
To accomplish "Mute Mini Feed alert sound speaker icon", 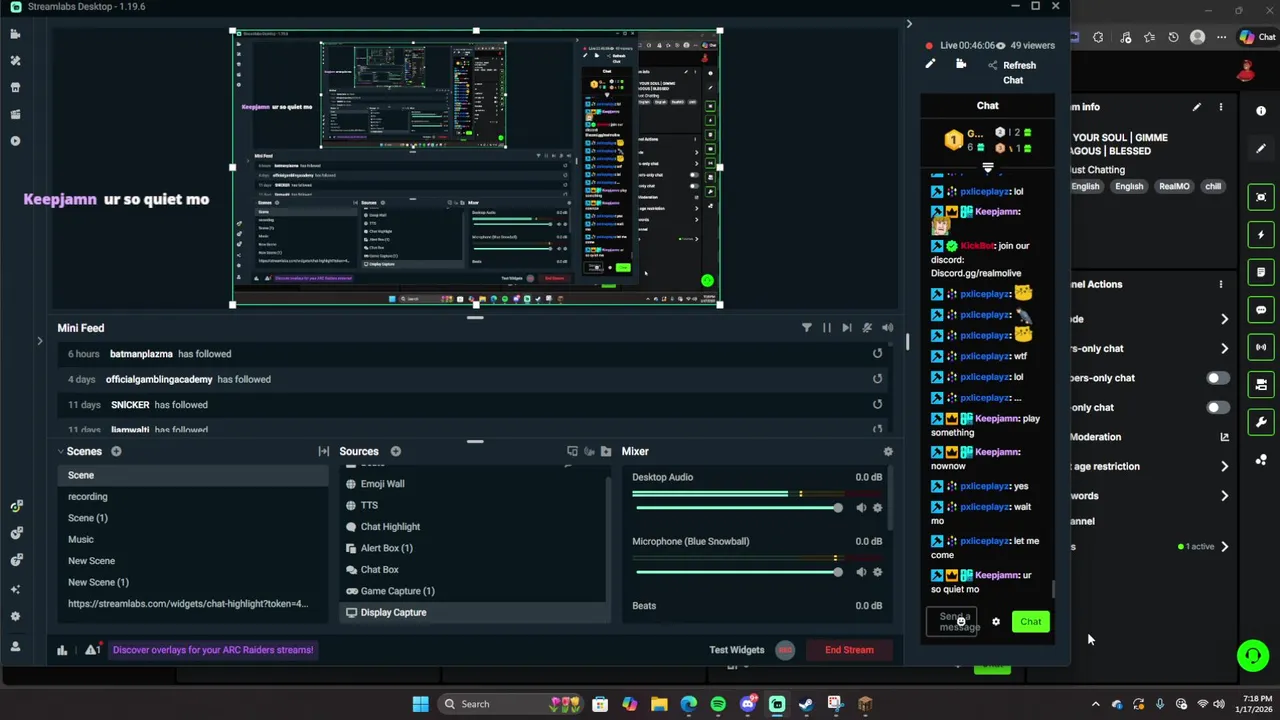I will [887, 328].
